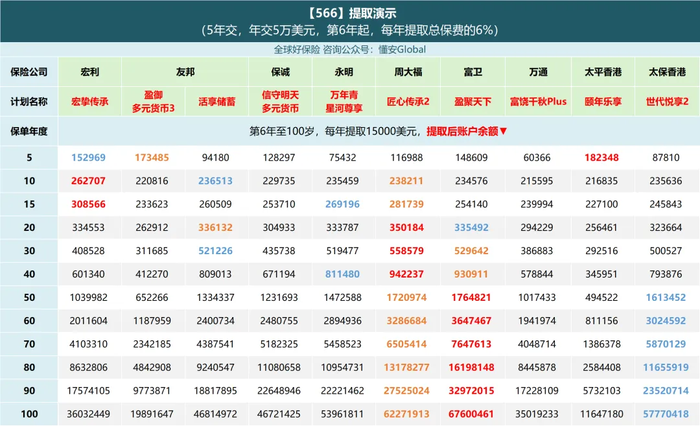Select the blue value 152969
Viewport: 700px width, 426px height.
coord(88,158)
